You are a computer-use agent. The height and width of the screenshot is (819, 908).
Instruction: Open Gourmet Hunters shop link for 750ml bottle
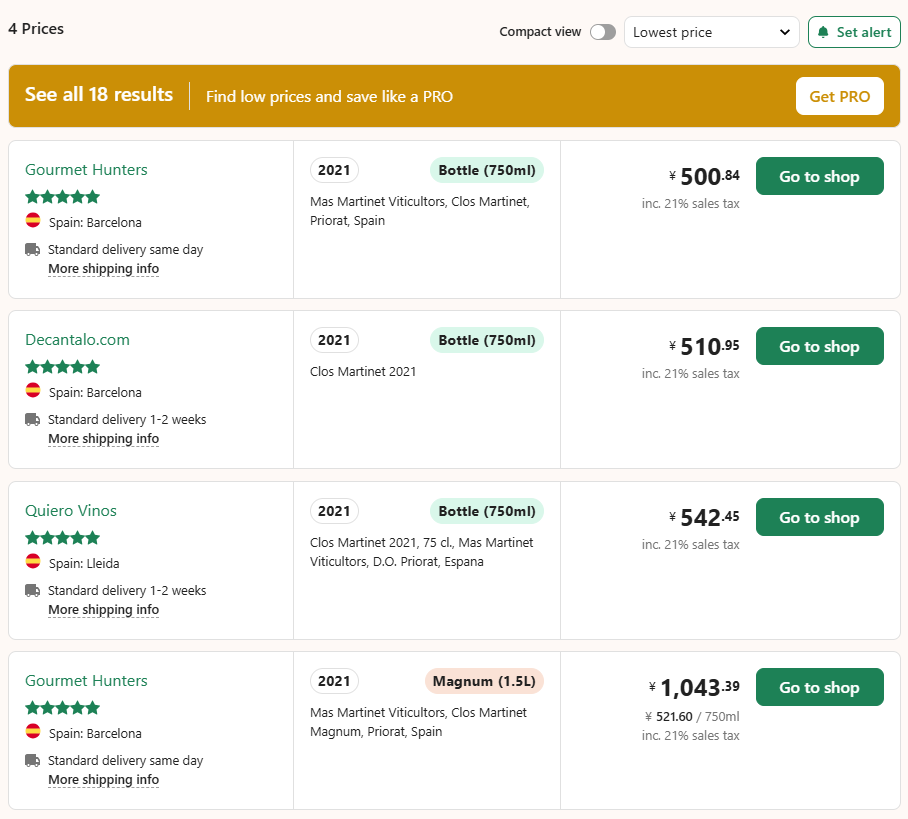click(x=86, y=170)
